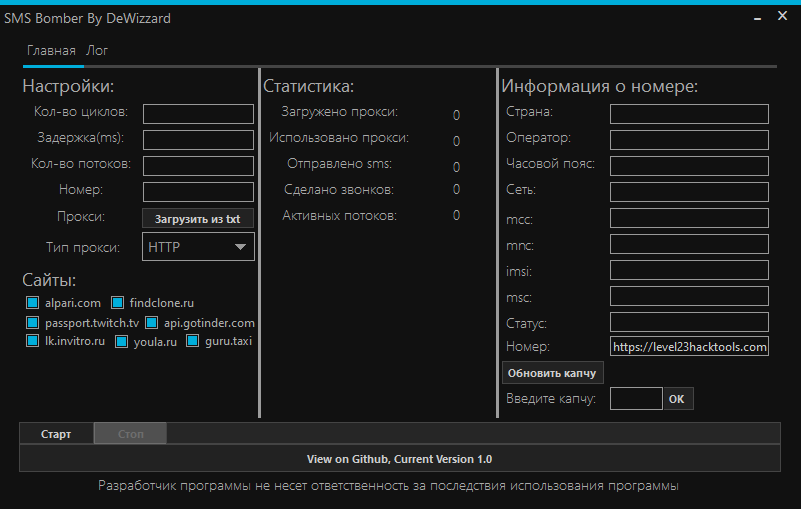Toggle the guru.taxi checkbox
Viewport: 801px width, 509px height.
(x=192, y=340)
